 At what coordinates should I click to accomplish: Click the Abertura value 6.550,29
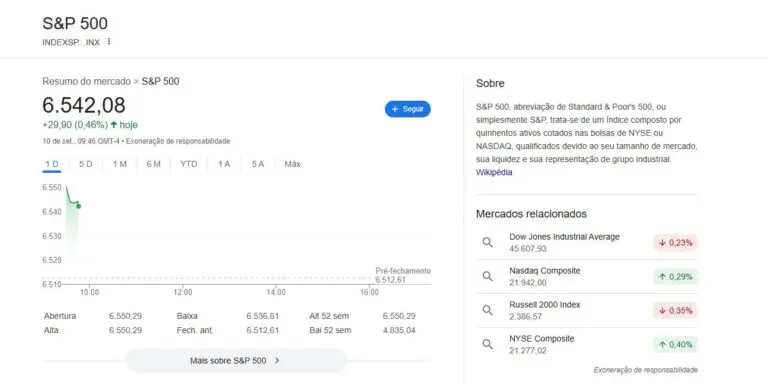(x=125, y=316)
